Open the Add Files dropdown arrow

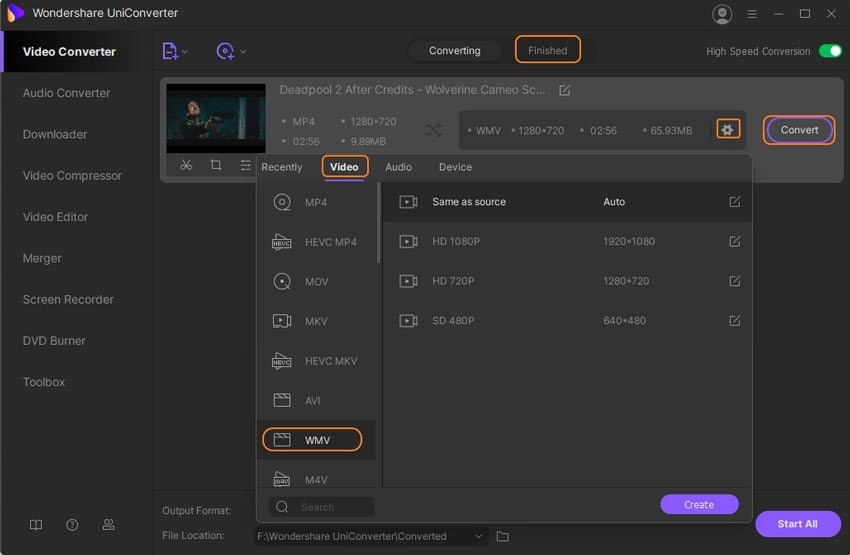pos(185,51)
